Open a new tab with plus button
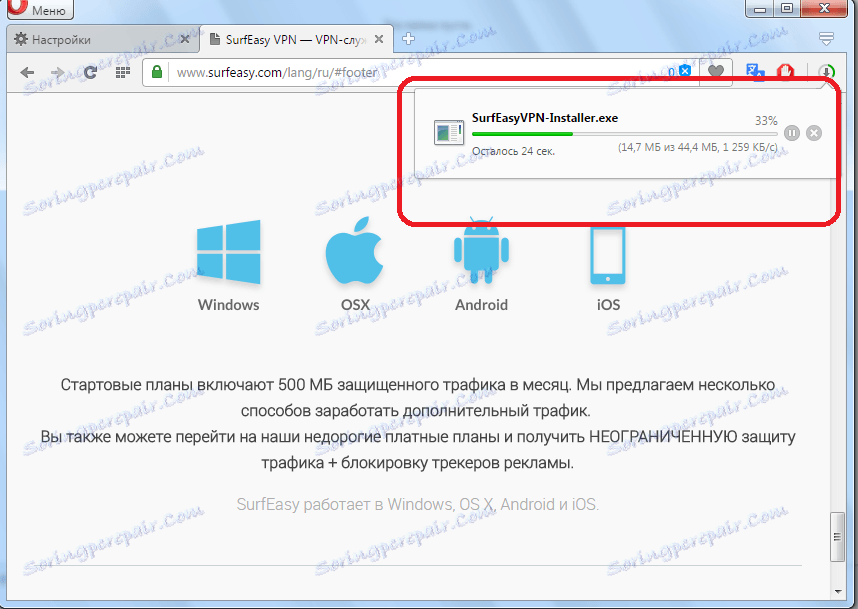The image size is (858, 609). point(408,38)
